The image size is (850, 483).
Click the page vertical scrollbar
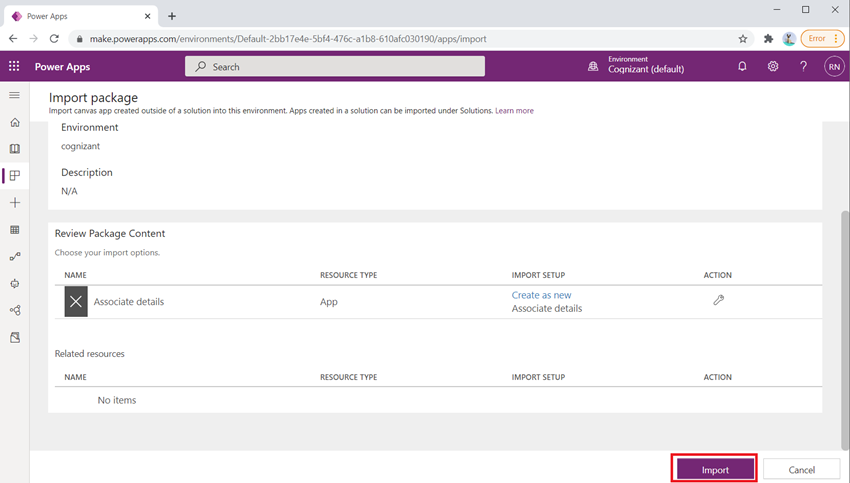(845, 331)
